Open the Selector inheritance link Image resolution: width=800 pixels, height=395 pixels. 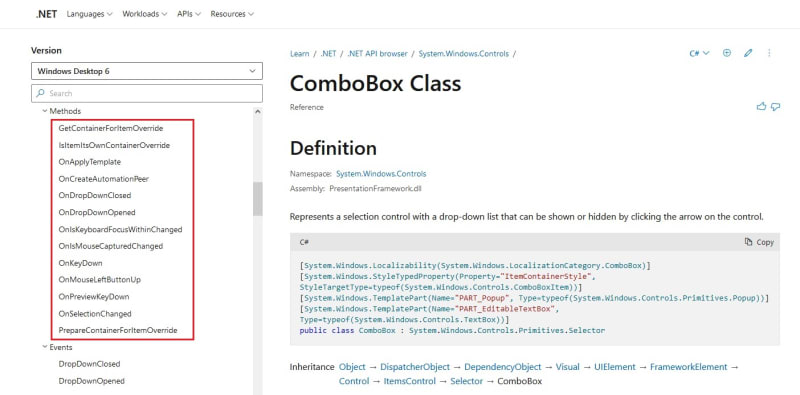coord(466,381)
